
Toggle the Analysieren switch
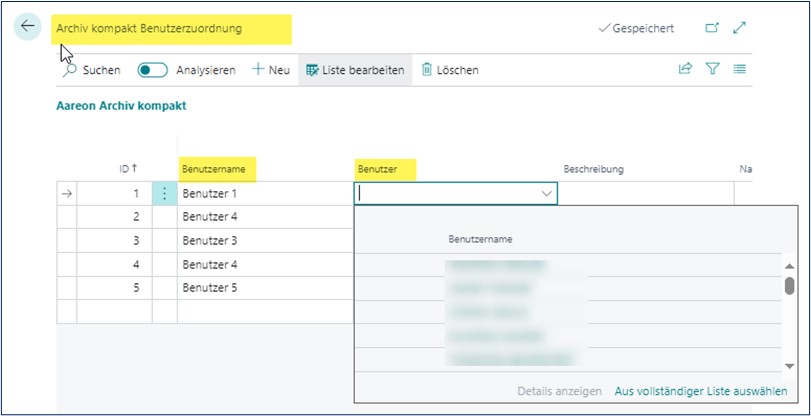(152, 70)
